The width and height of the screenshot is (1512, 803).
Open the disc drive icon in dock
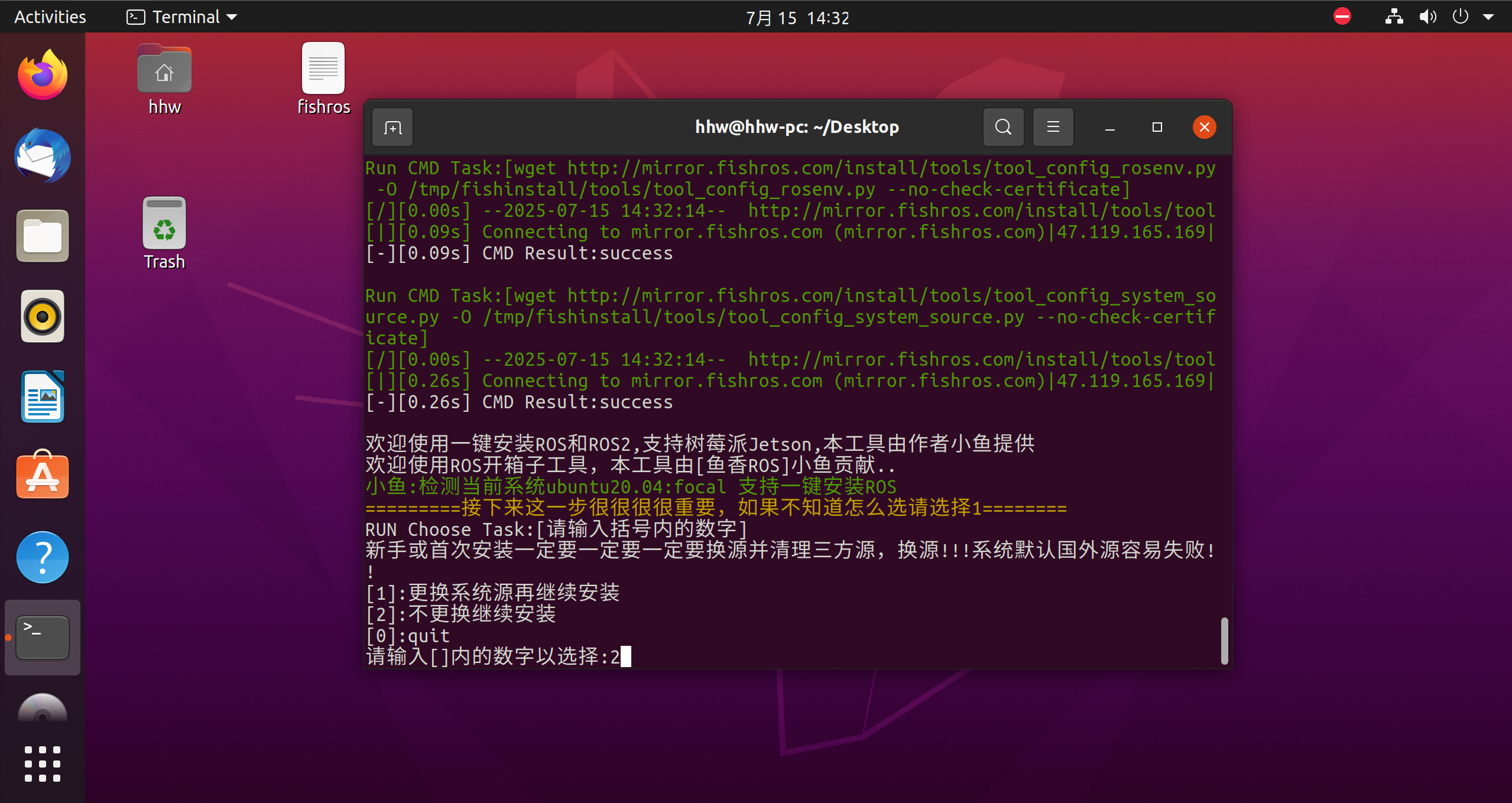click(x=43, y=709)
